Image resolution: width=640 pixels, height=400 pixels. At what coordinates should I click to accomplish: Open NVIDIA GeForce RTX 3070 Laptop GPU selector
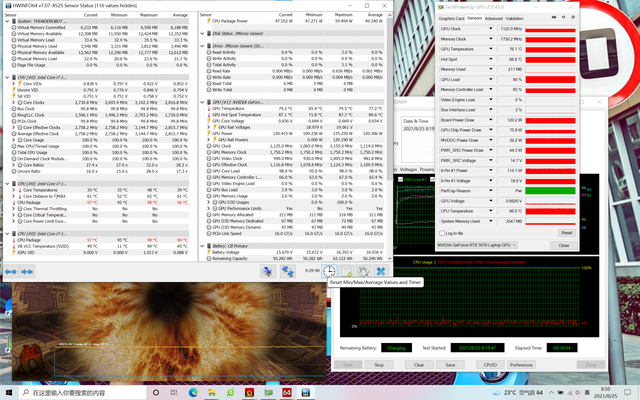(477, 245)
